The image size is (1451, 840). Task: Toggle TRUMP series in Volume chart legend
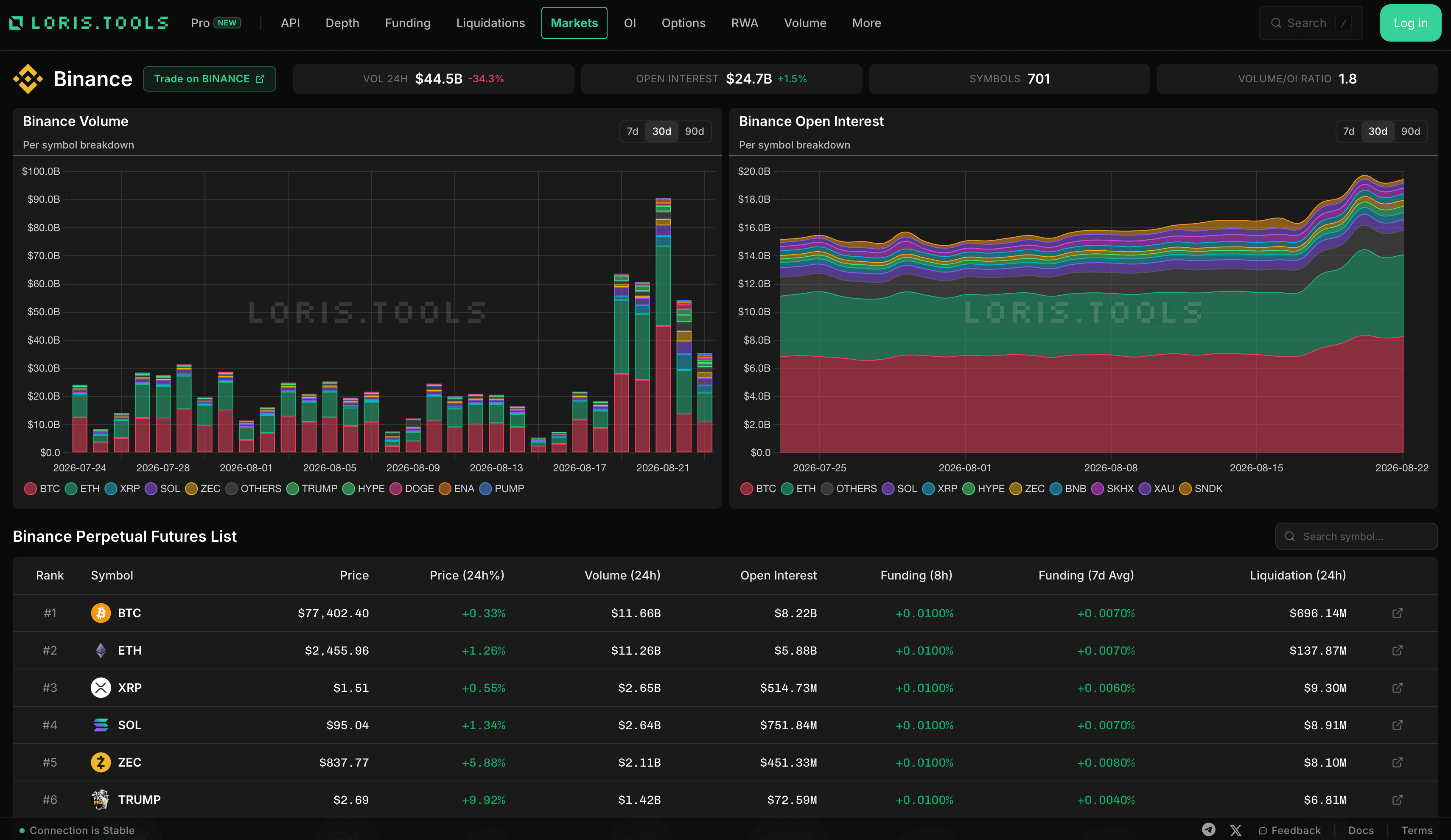pos(312,489)
